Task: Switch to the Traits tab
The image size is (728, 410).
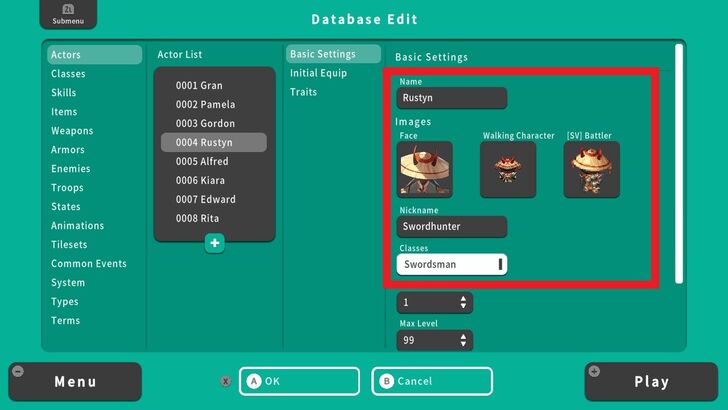Action: click(x=304, y=92)
